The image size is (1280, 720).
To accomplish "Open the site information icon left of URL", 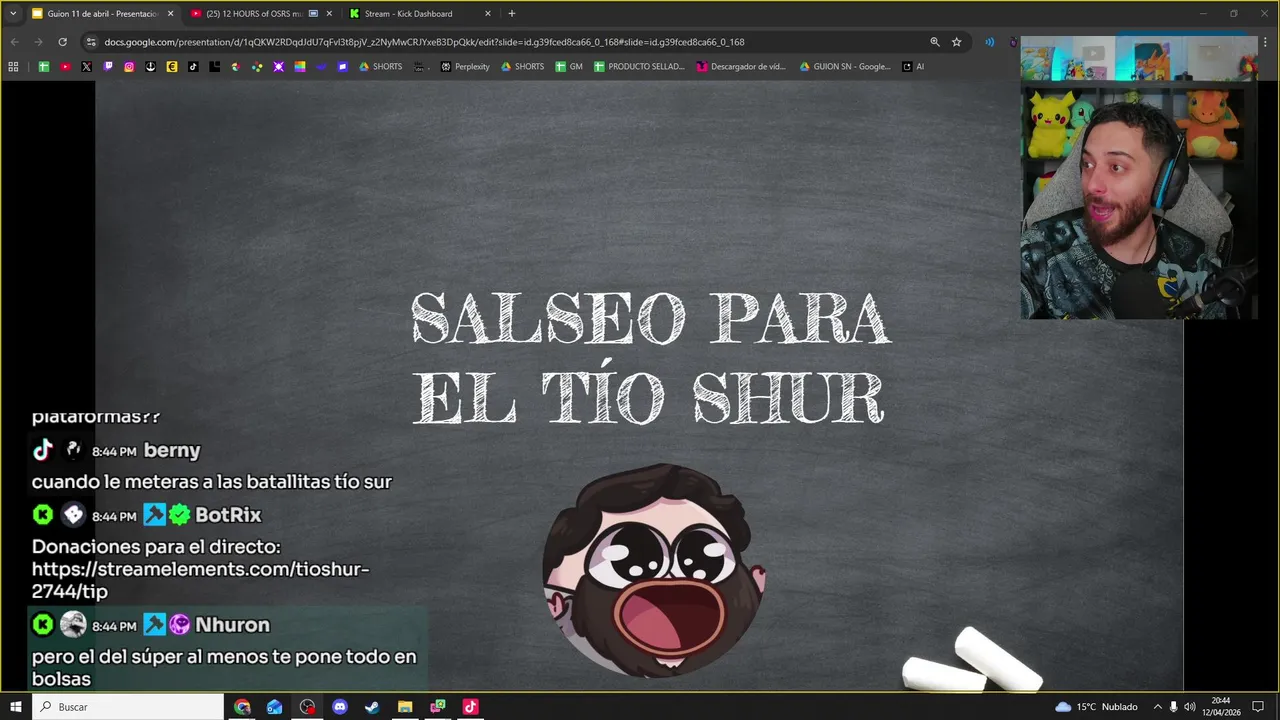I will tap(91, 42).
